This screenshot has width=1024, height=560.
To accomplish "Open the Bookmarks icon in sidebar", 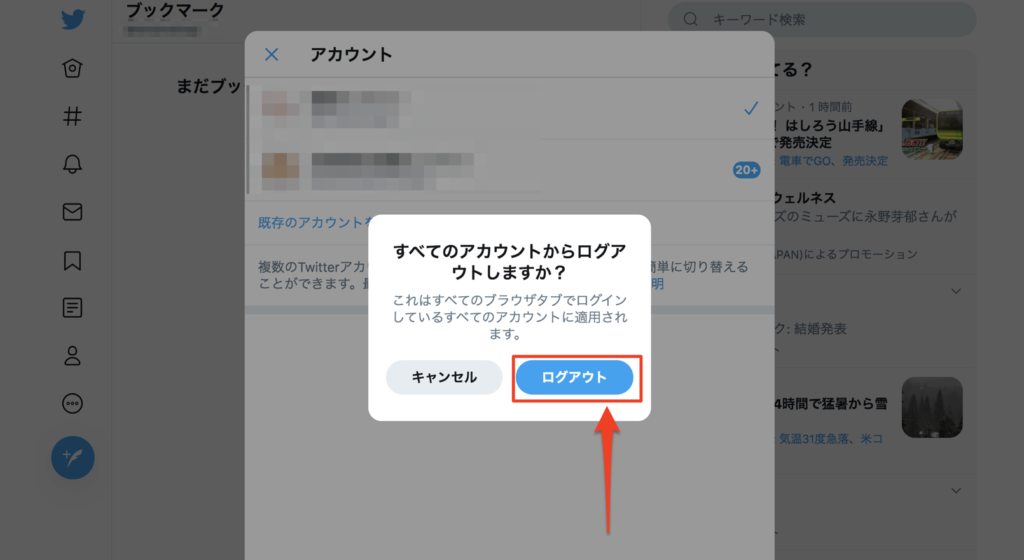I will [72, 260].
